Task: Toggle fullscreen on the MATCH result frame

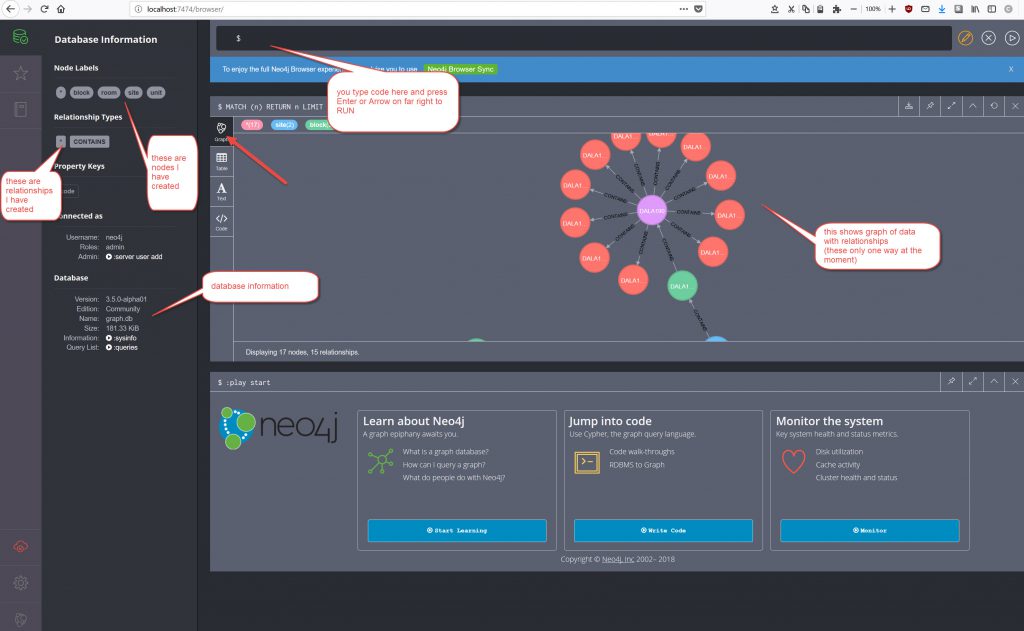Action: click(952, 105)
